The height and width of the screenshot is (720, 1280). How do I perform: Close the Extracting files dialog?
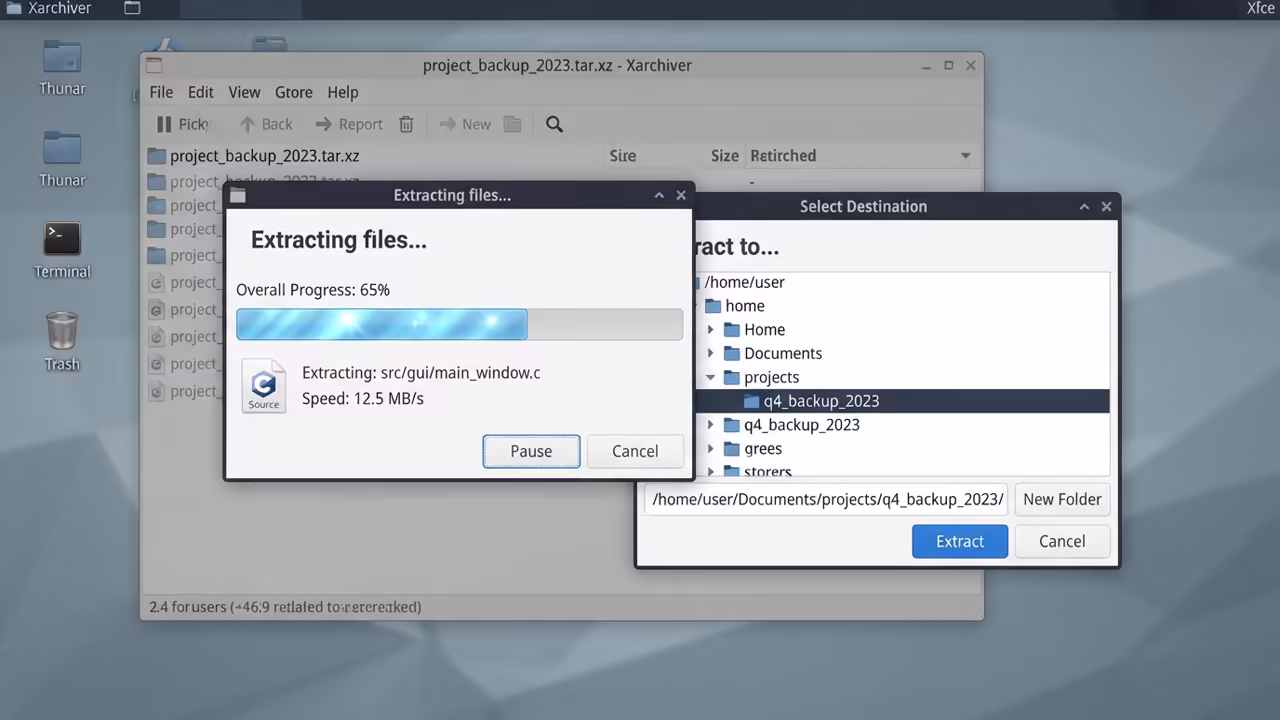point(681,195)
